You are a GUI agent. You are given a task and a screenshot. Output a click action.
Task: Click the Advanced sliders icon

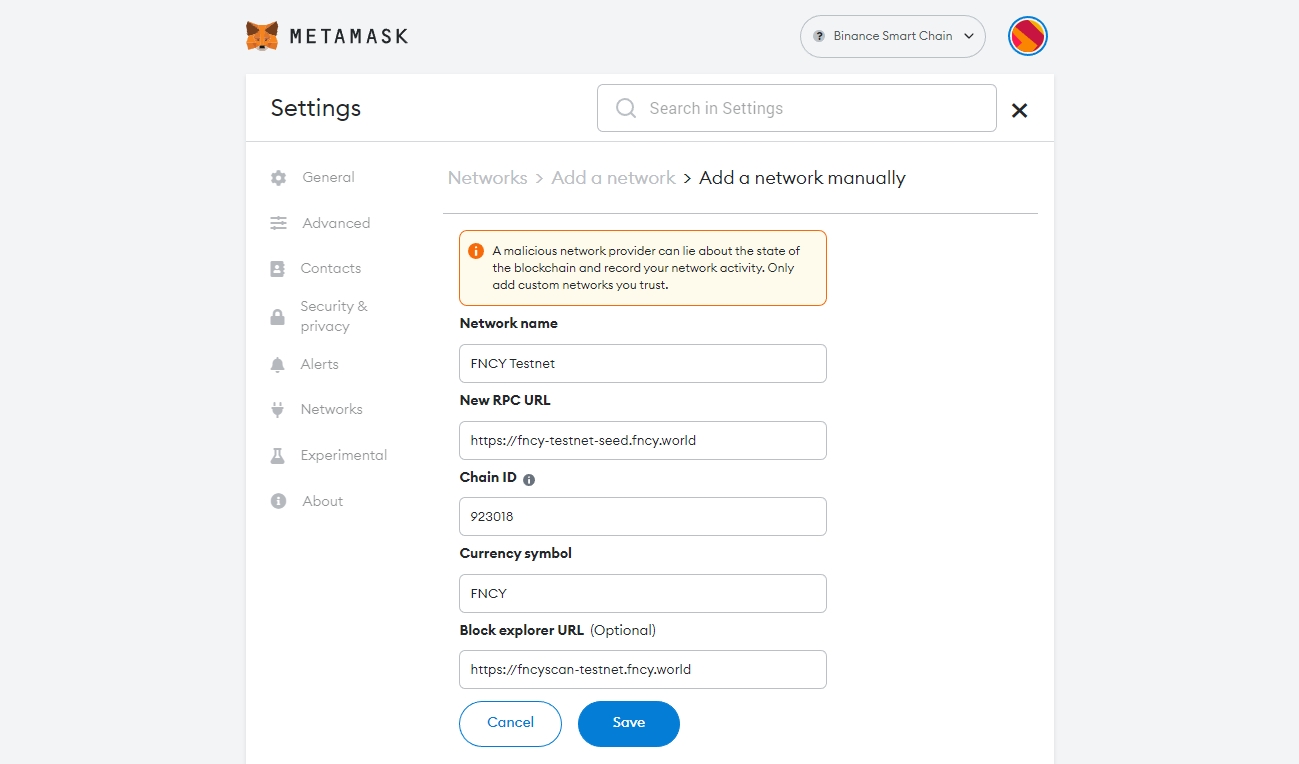[278, 223]
